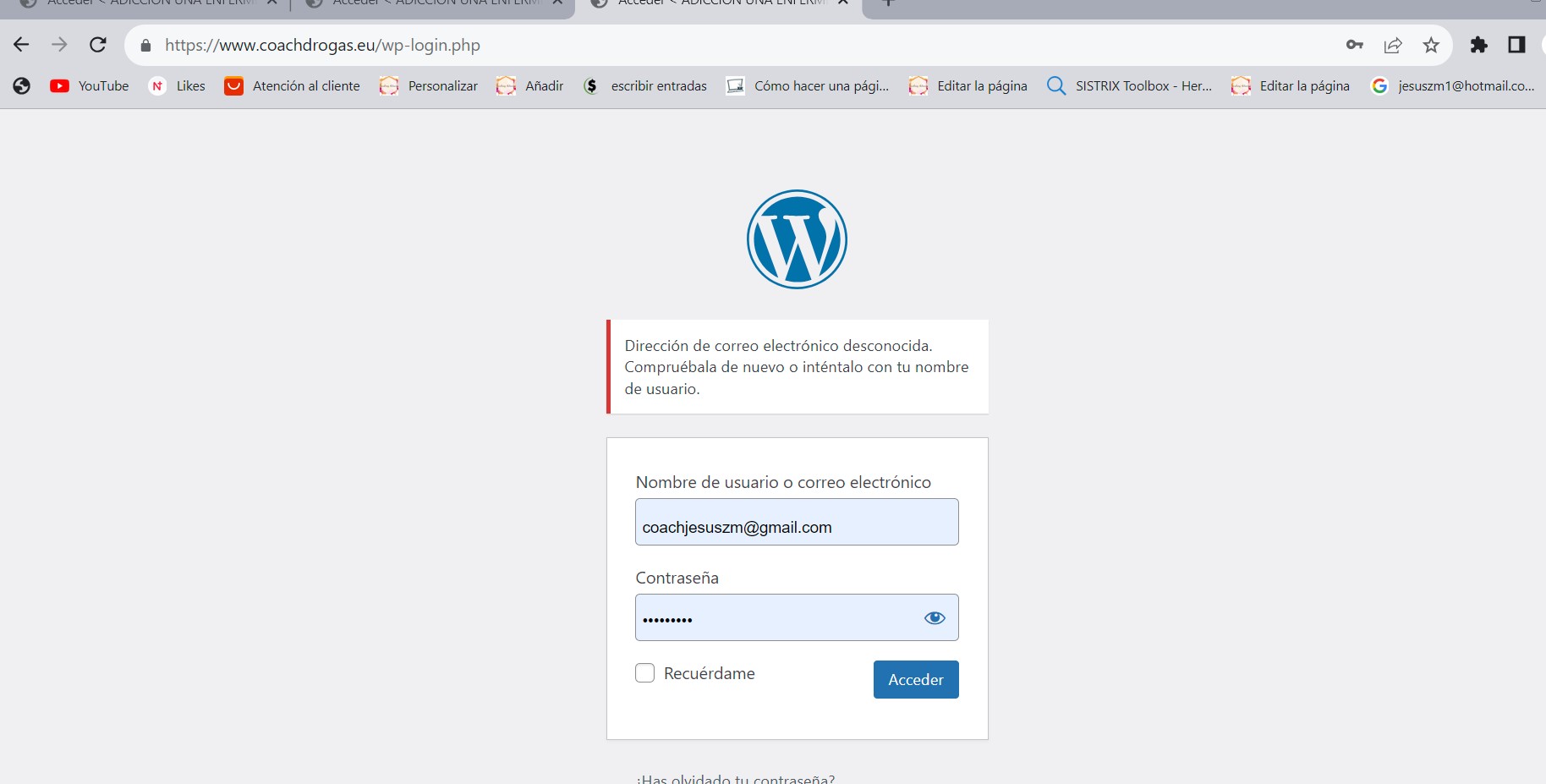Screen dimensions: 1546x784
Task: Bookmark this page with the star icon
Action: pos(1431,45)
